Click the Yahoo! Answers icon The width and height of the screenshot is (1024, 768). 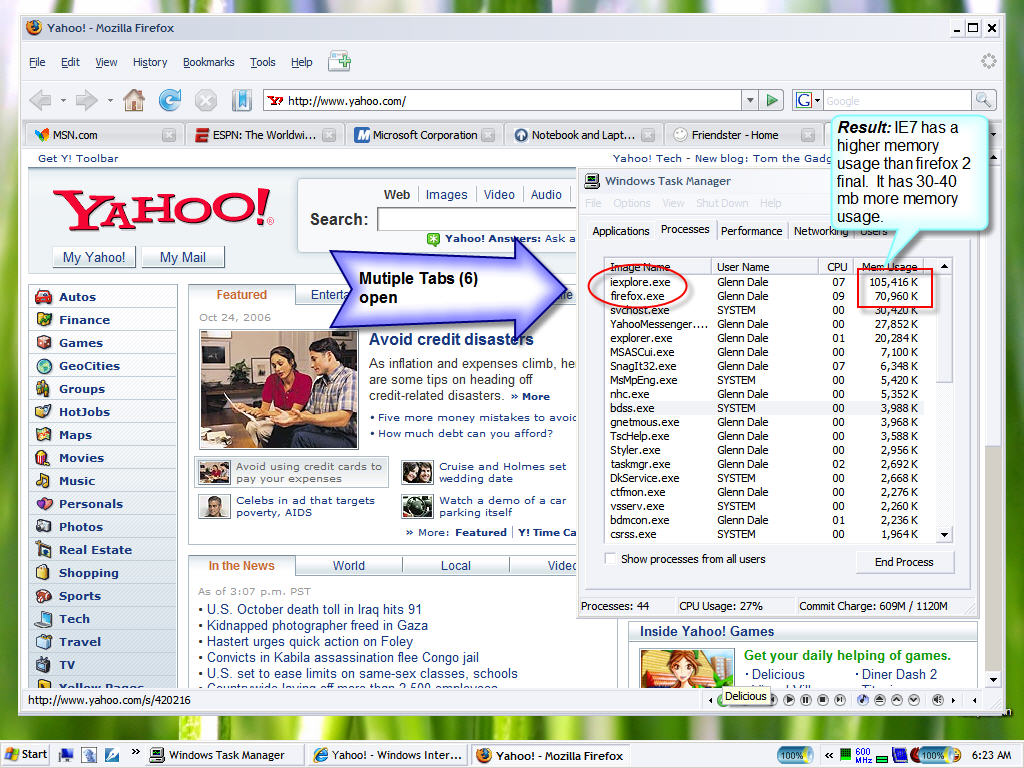coord(433,239)
